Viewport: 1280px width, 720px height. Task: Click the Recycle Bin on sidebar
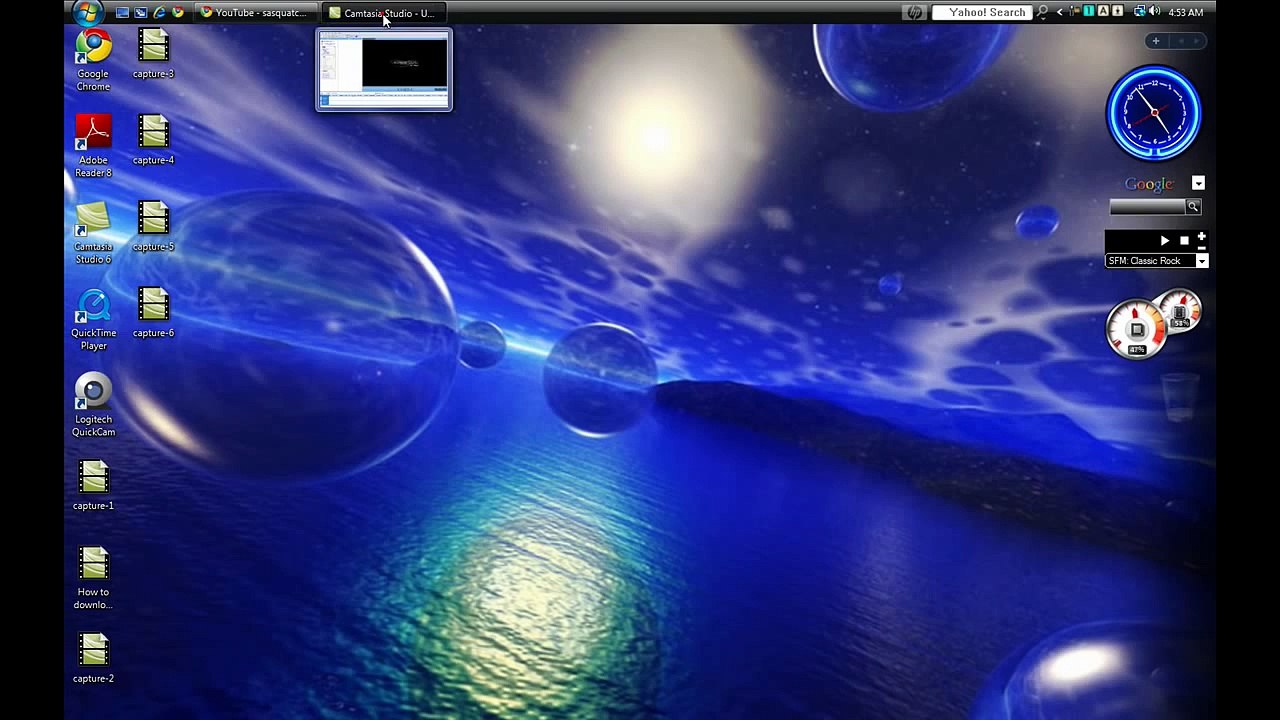[1180, 397]
